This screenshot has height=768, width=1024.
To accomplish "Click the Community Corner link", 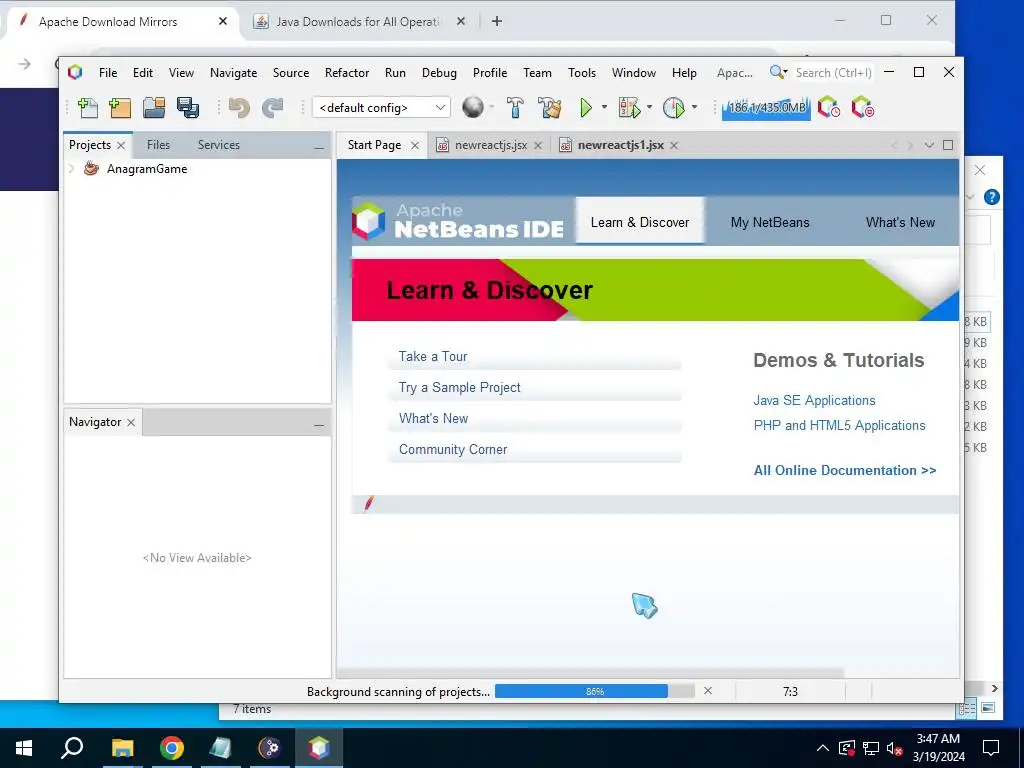I will (453, 449).
